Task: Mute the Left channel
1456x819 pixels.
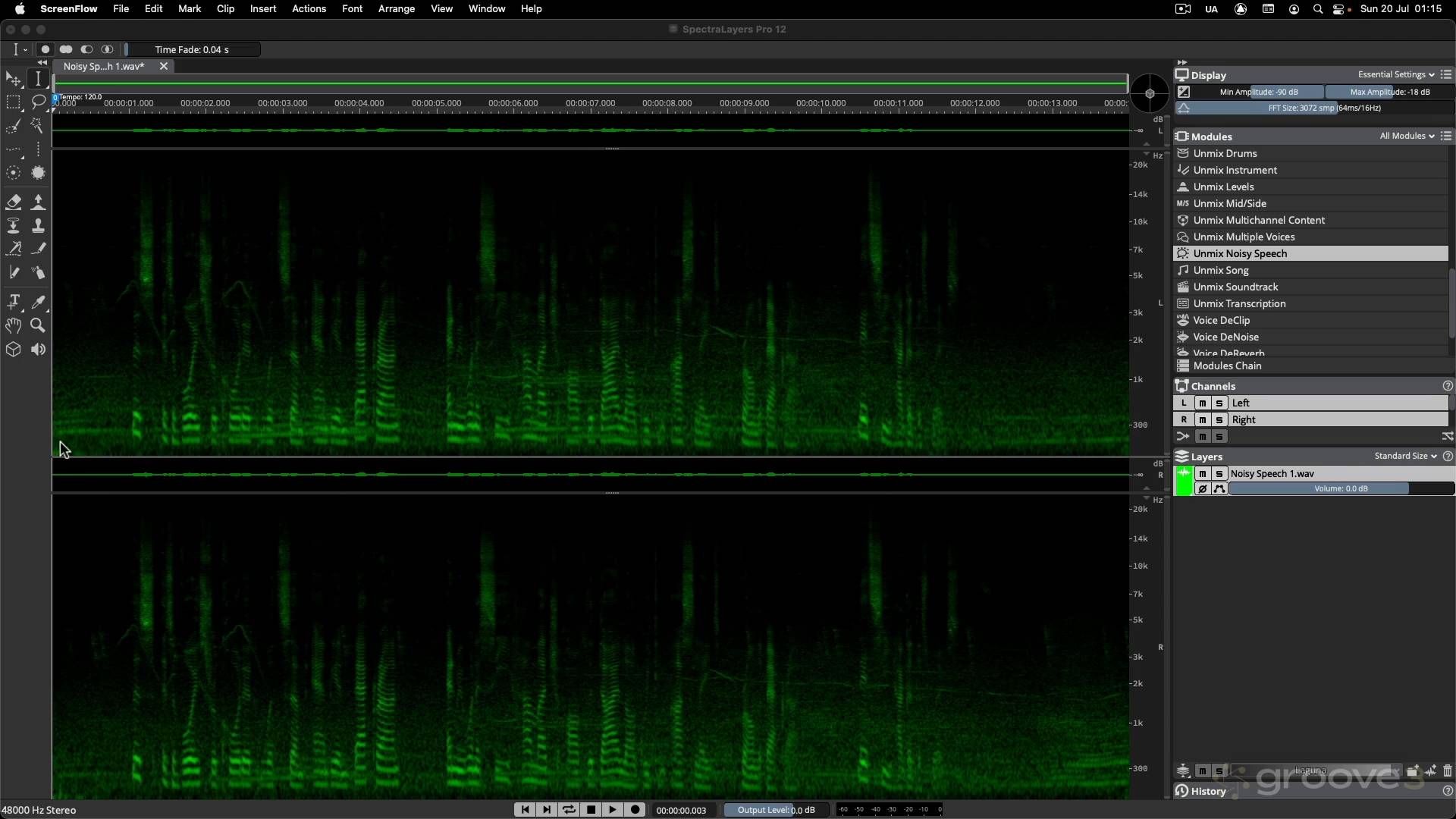Action: 1203,403
